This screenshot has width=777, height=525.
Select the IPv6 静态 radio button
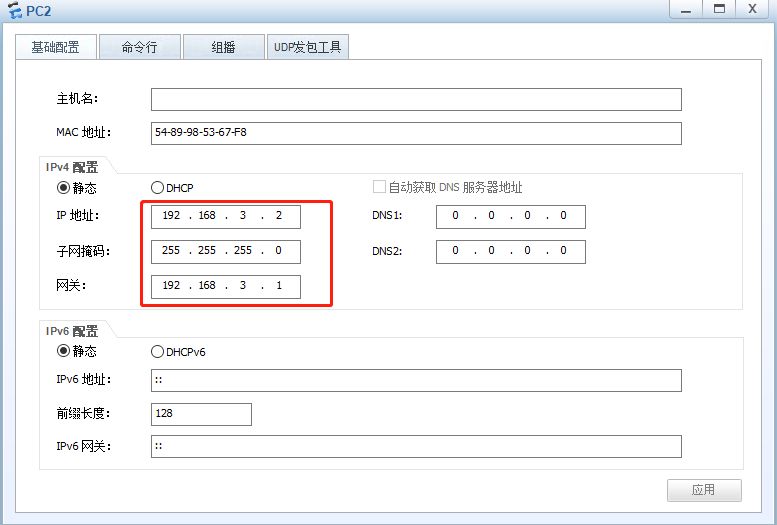[63, 351]
